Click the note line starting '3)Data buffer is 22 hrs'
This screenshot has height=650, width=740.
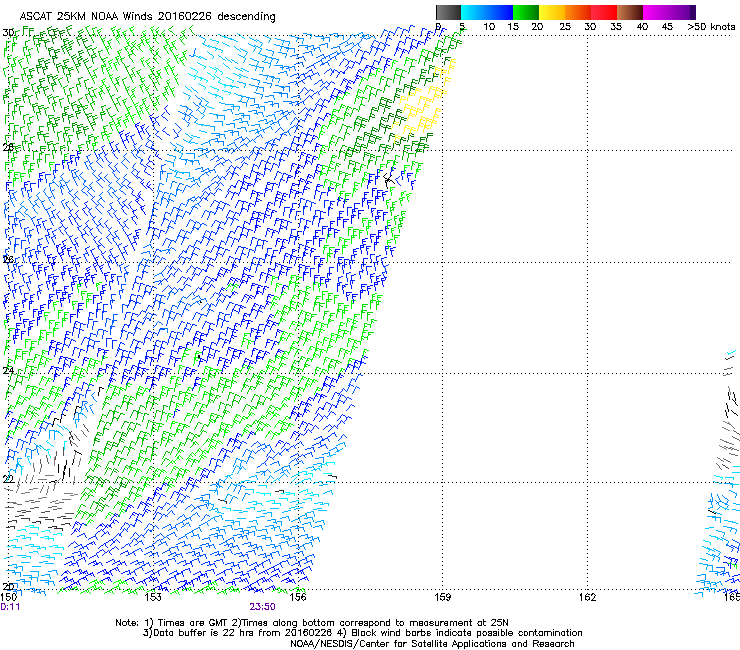[x=362, y=633]
